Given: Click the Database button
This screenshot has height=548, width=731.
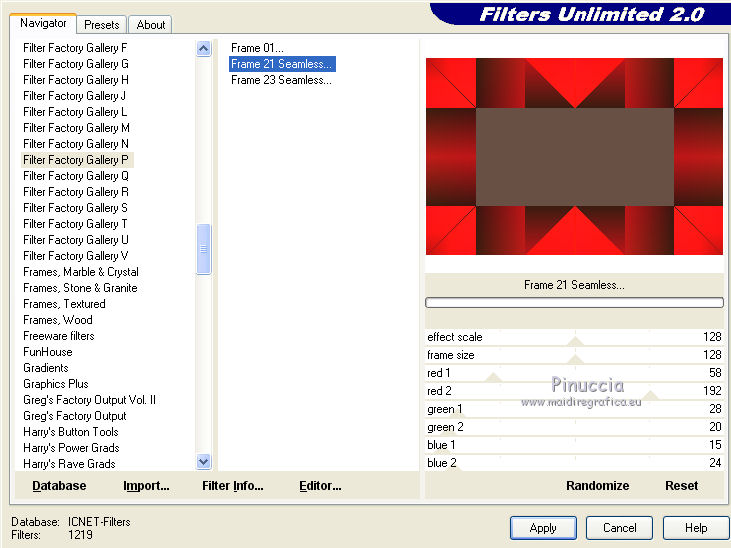Looking at the screenshot, I should pyautogui.click(x=59, y=486).
